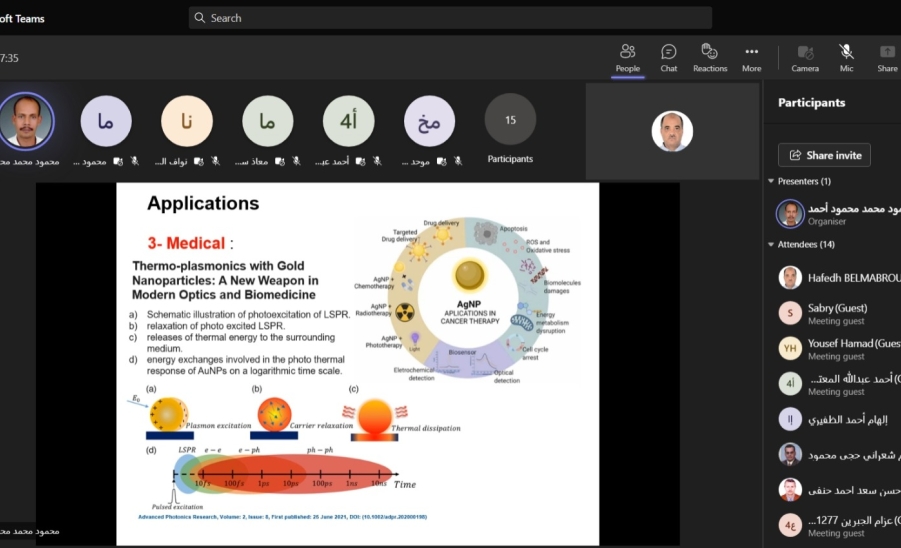Click inside the Search box
This screenshot has height=548, width=901.
[450, 18]
